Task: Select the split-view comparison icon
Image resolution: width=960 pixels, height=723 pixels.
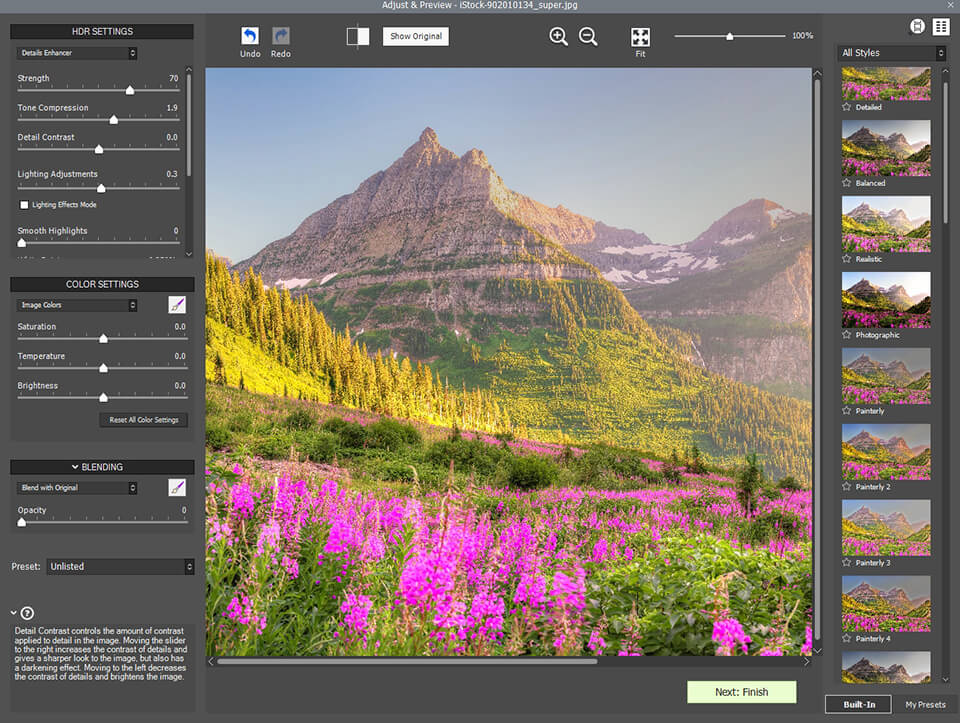Action: 356,36
